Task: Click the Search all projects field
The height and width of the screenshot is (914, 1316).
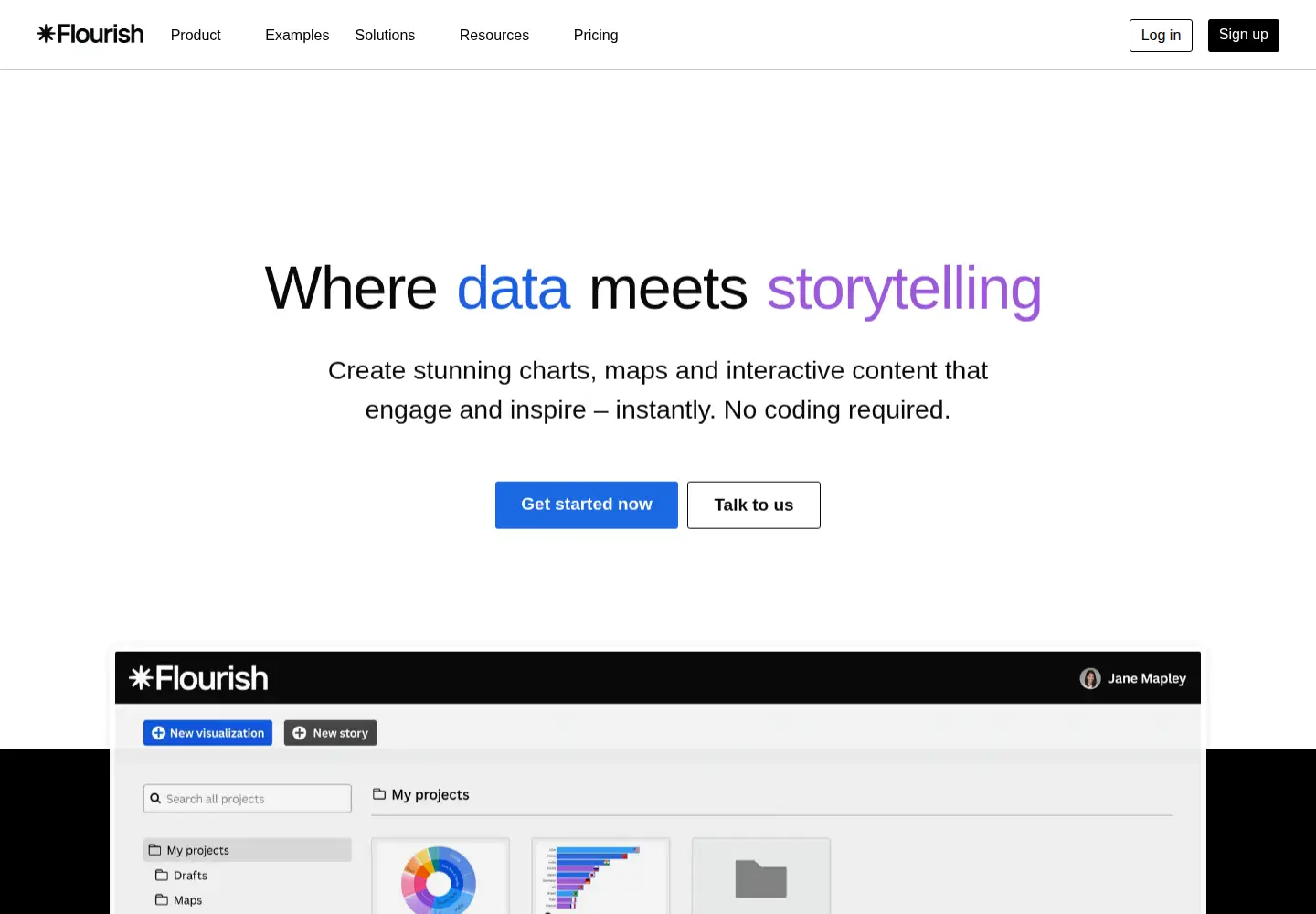Action: coord(248,799)
